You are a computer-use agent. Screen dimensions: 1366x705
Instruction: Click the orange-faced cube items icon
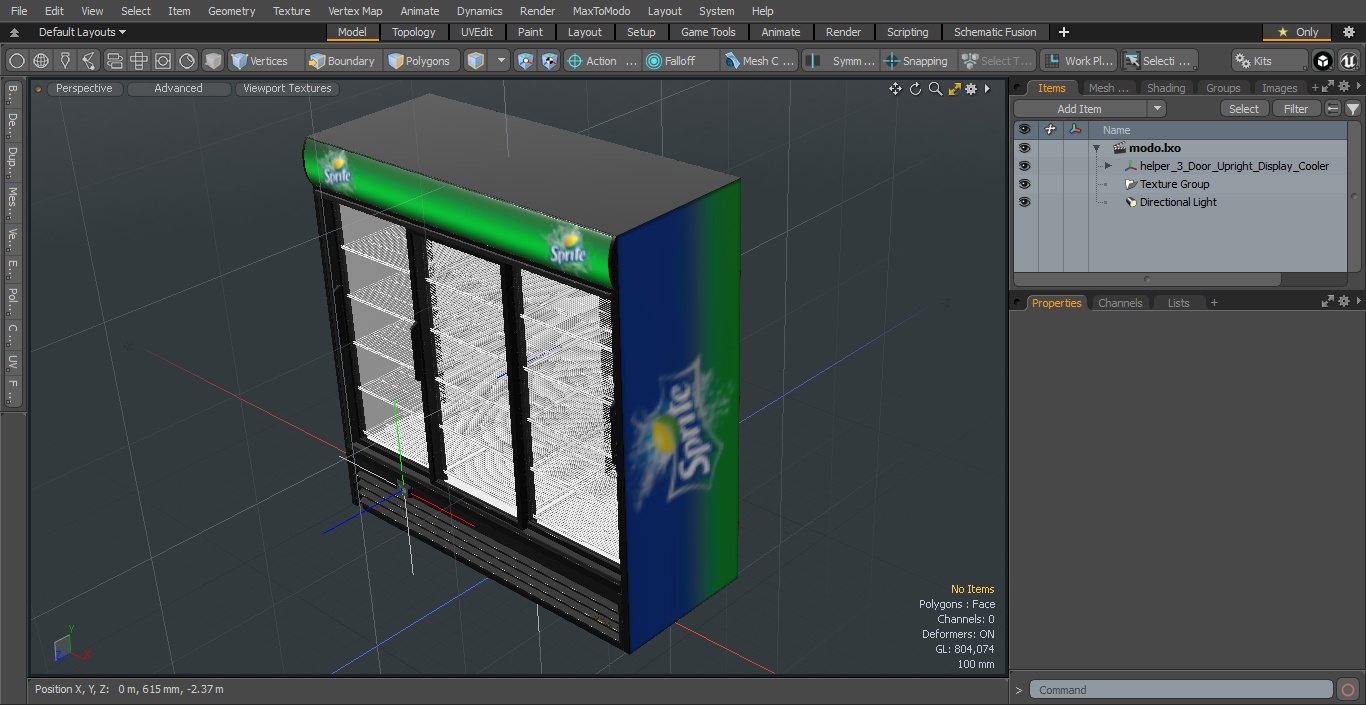click(x=476, y=61)
